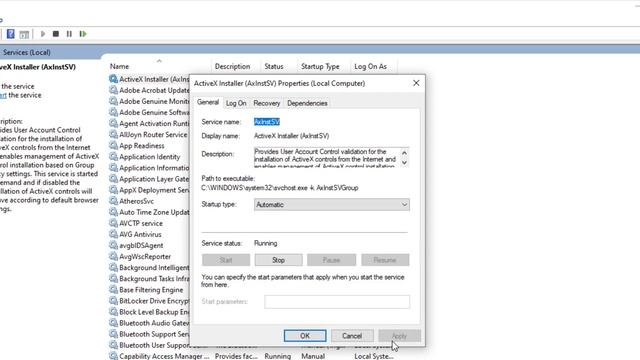Select gear icon of AVCTP service row
The image size is (640, 360).
coord(113,223)
